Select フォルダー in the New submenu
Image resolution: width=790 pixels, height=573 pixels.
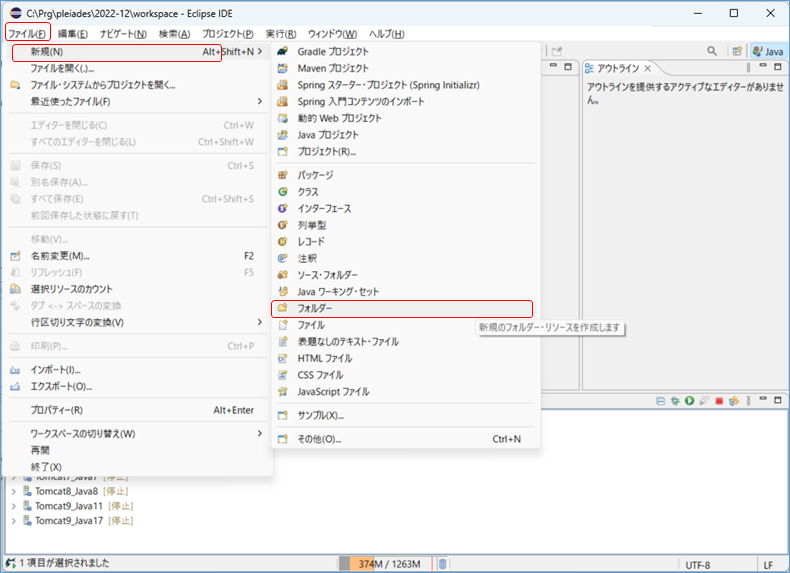[x=402, y=308]
